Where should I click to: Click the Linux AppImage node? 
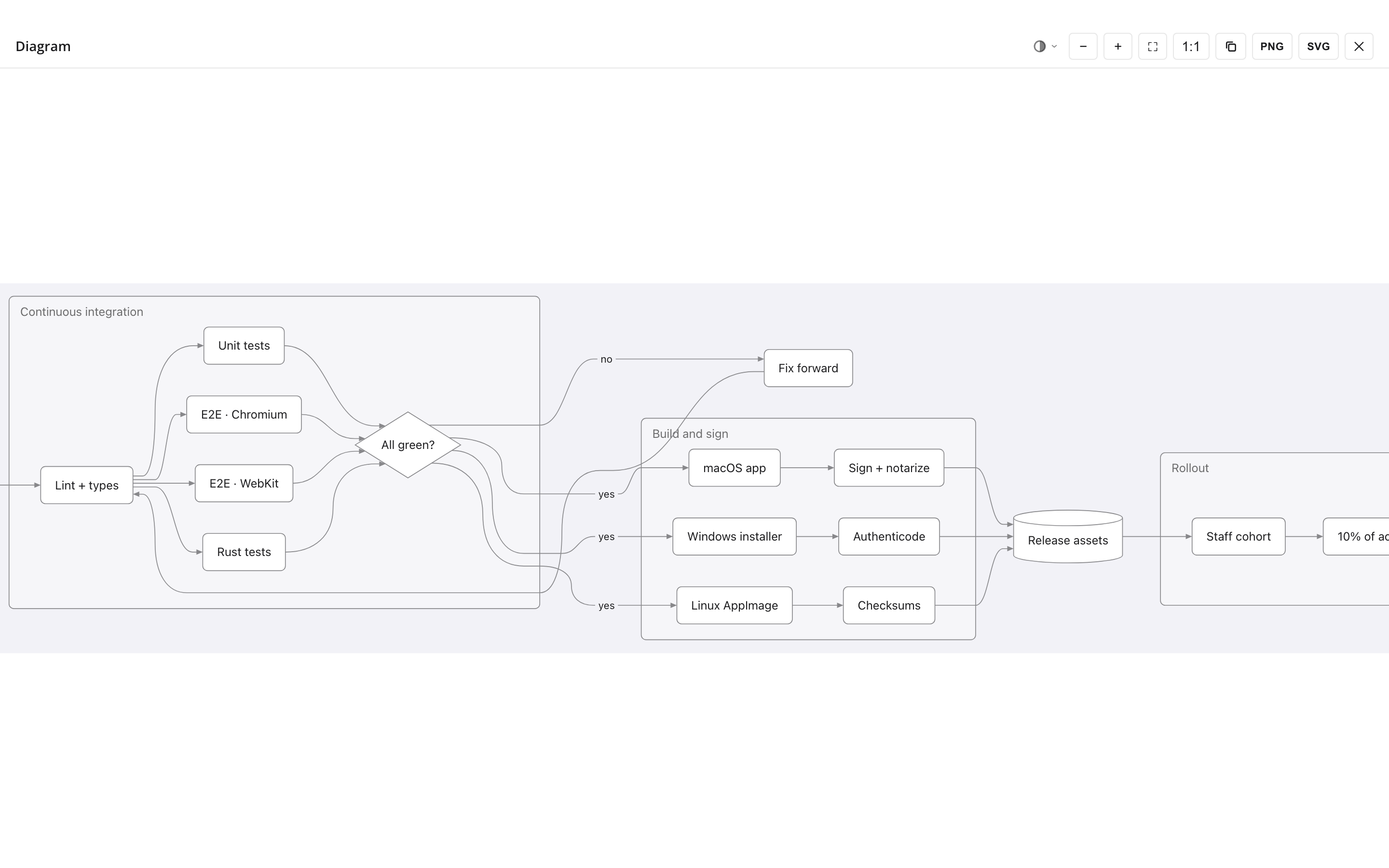pos(735,606)
